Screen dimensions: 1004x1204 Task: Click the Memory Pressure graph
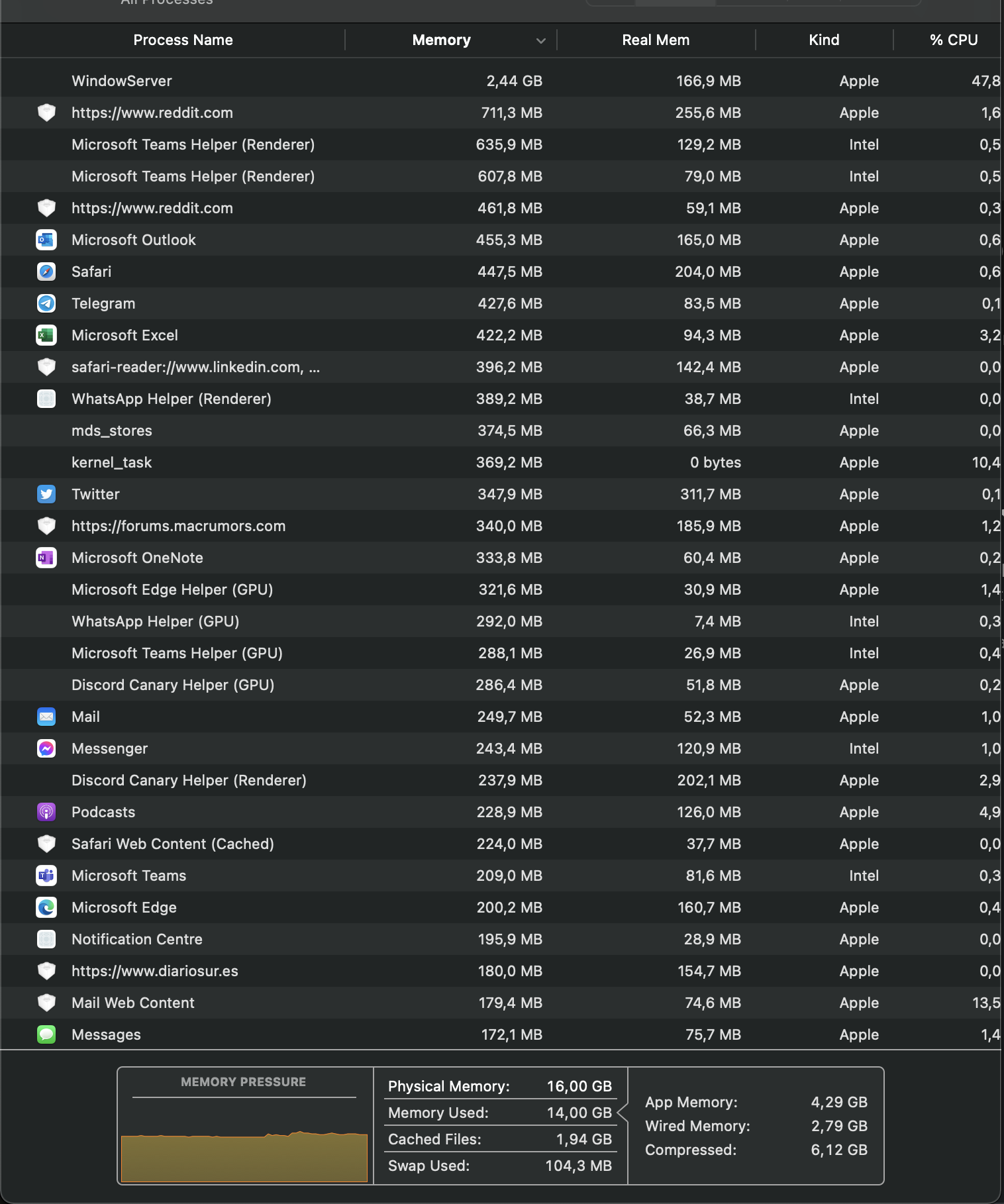click(244, 1156)
